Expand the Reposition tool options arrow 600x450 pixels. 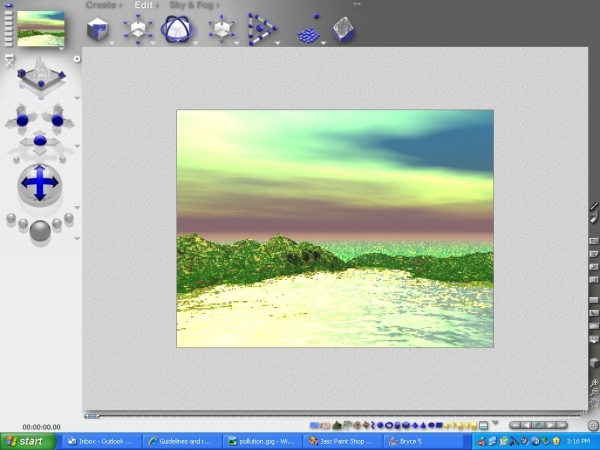[236, 43]
